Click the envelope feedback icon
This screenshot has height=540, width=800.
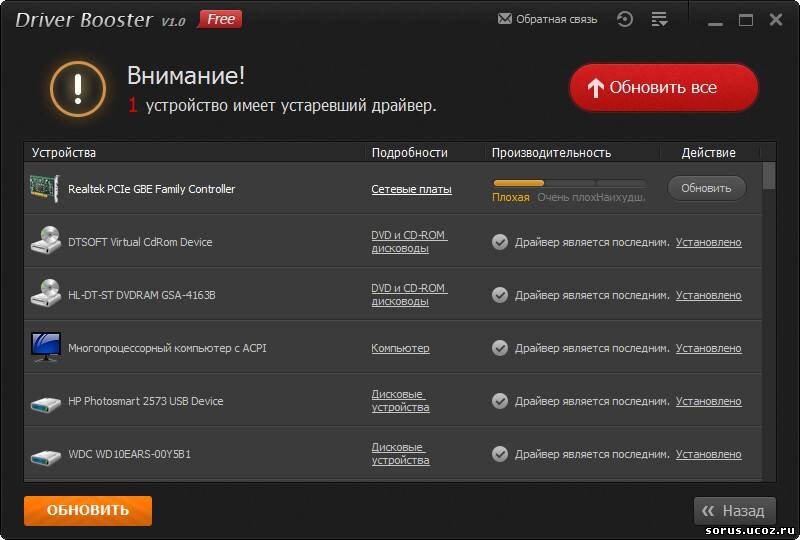tap(504, 19)
